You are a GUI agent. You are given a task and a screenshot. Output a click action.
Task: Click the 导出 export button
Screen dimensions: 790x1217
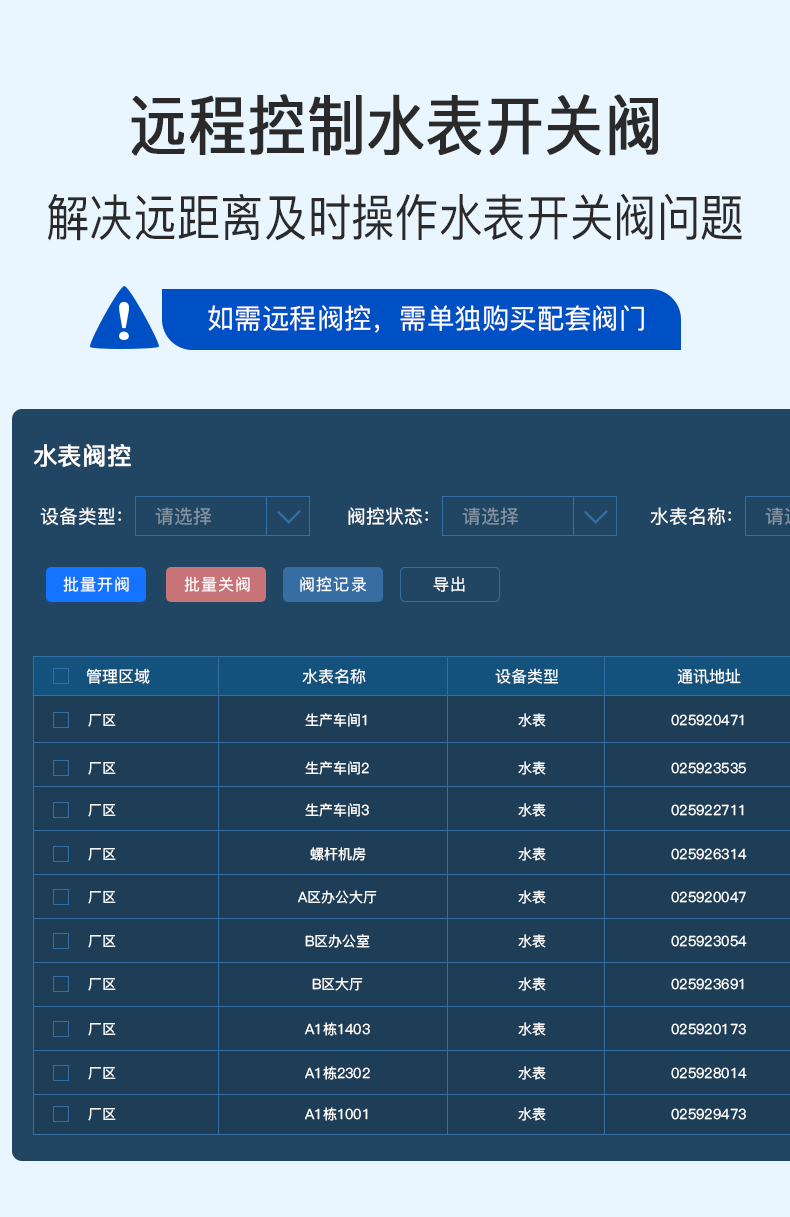449,585
